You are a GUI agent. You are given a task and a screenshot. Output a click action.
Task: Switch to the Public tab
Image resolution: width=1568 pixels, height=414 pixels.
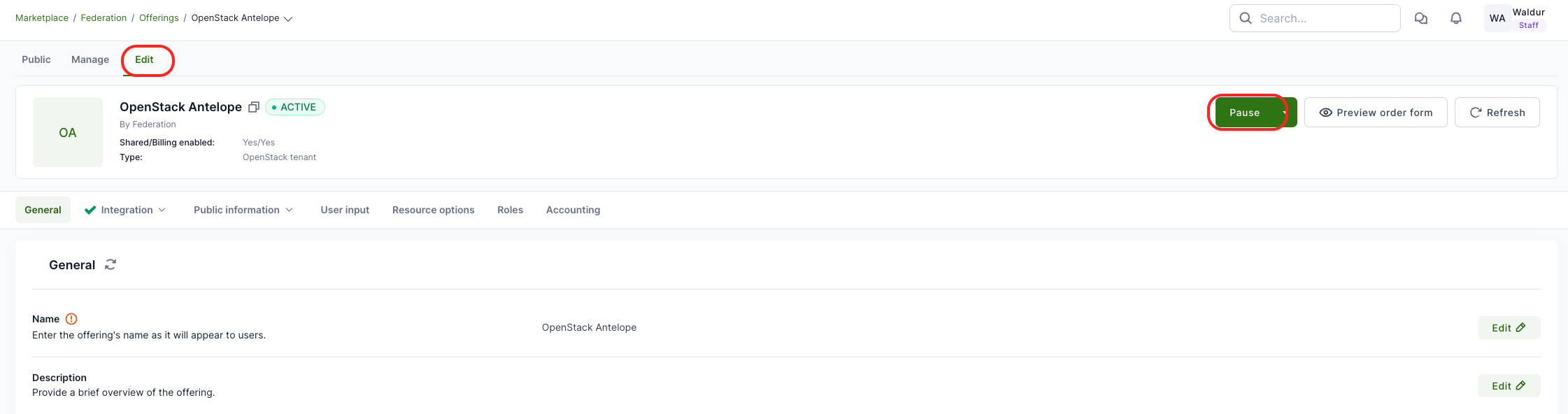click(x=36, y=59)
